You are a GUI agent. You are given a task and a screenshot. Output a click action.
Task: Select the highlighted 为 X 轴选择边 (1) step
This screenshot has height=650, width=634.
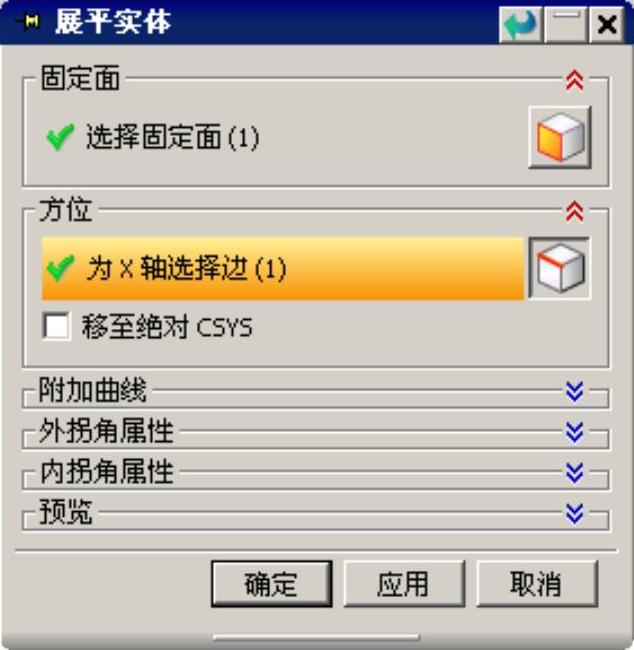pyautogui.click(x=283, y=268)
